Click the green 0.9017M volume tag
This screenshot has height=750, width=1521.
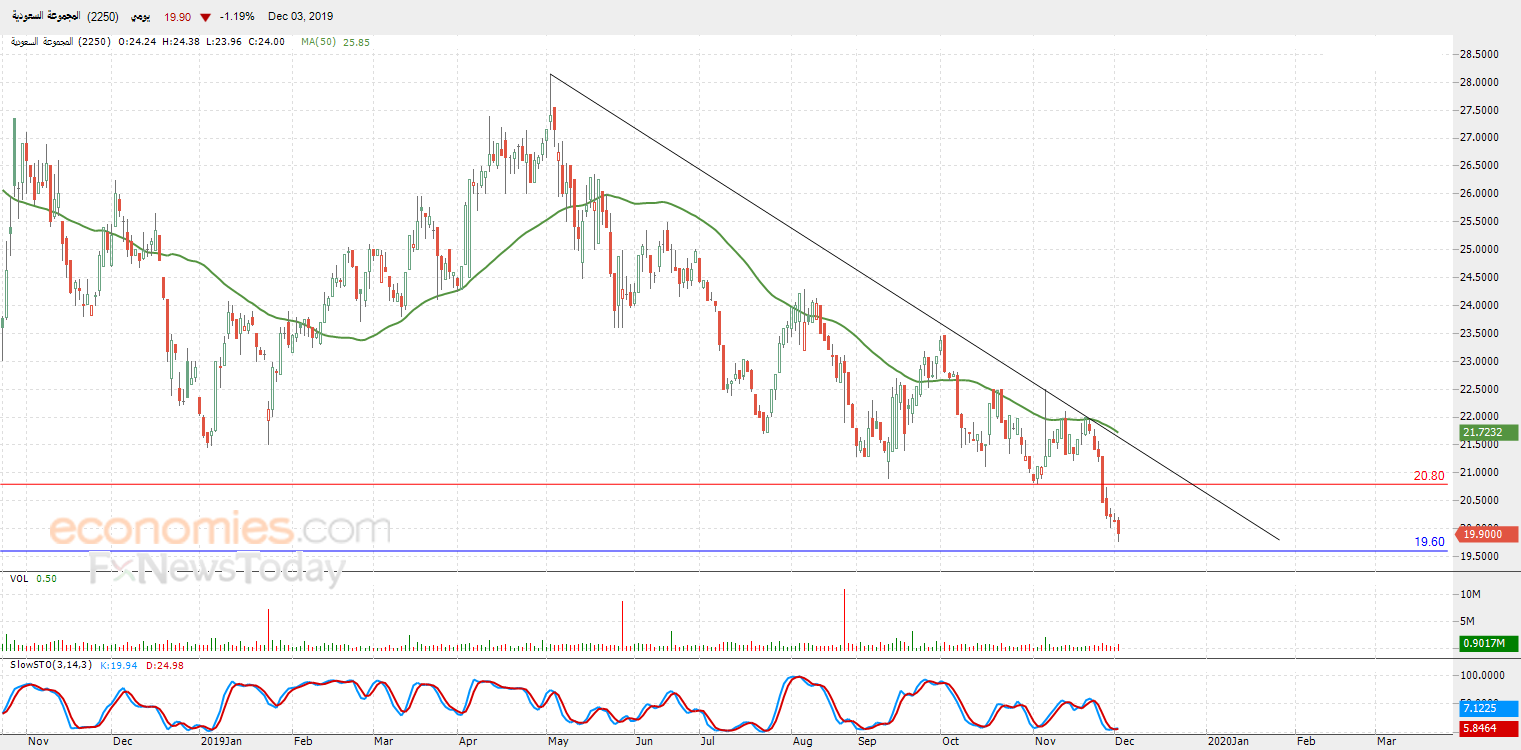[x=1488, y=645]
